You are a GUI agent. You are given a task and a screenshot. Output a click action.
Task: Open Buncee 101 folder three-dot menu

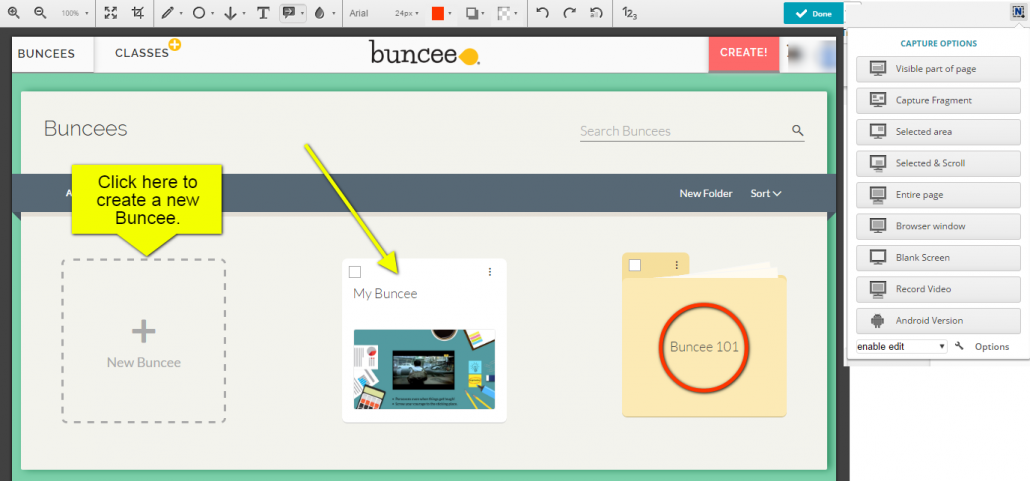tap(677, 265)
